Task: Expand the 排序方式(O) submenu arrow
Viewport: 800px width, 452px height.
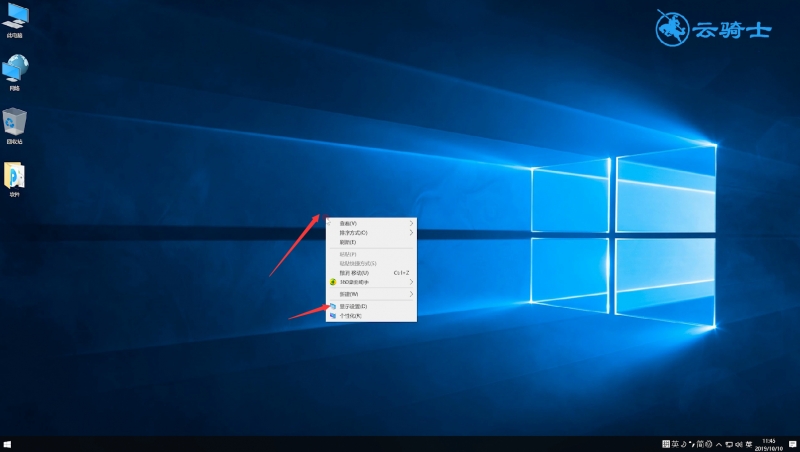Action: point(411,233)
